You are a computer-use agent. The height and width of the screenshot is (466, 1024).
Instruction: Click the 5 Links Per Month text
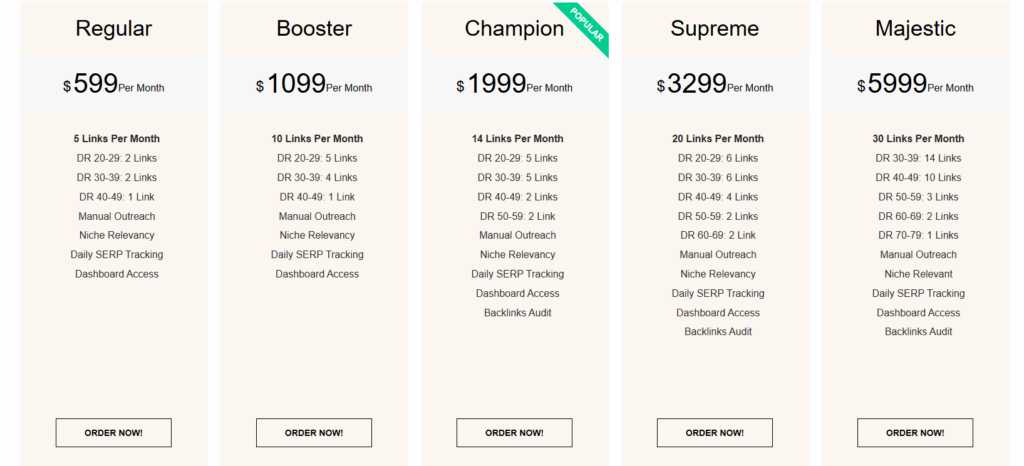tap(116, 139)
